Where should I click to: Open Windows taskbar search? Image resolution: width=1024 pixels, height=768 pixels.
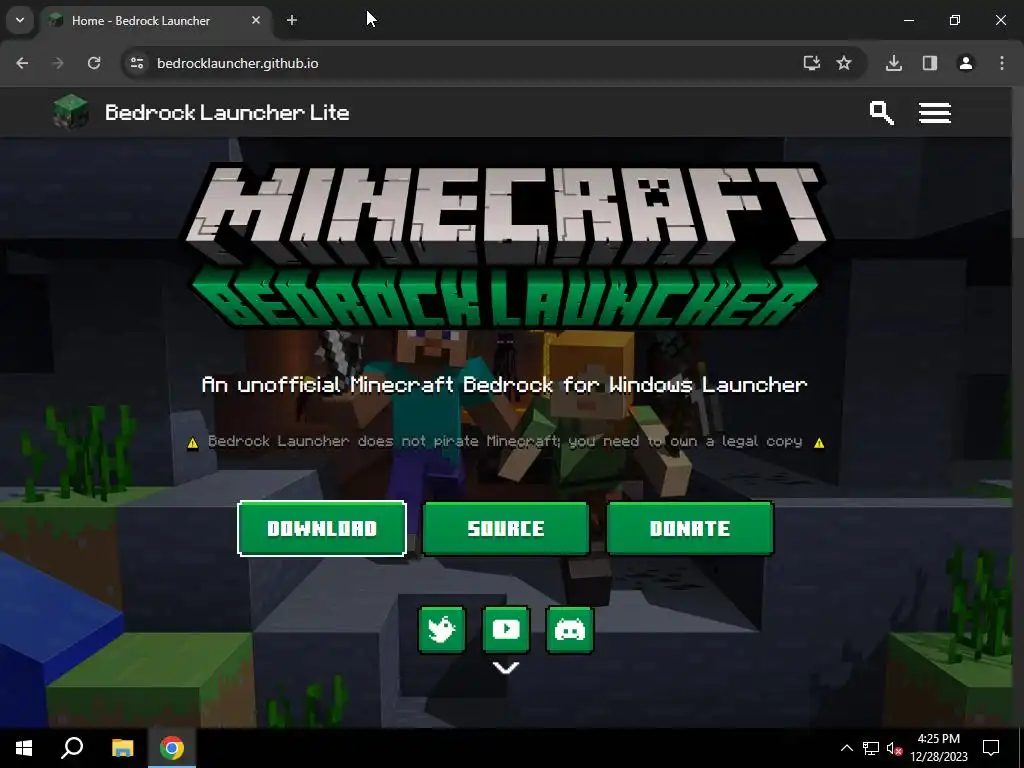pos(72,748)
